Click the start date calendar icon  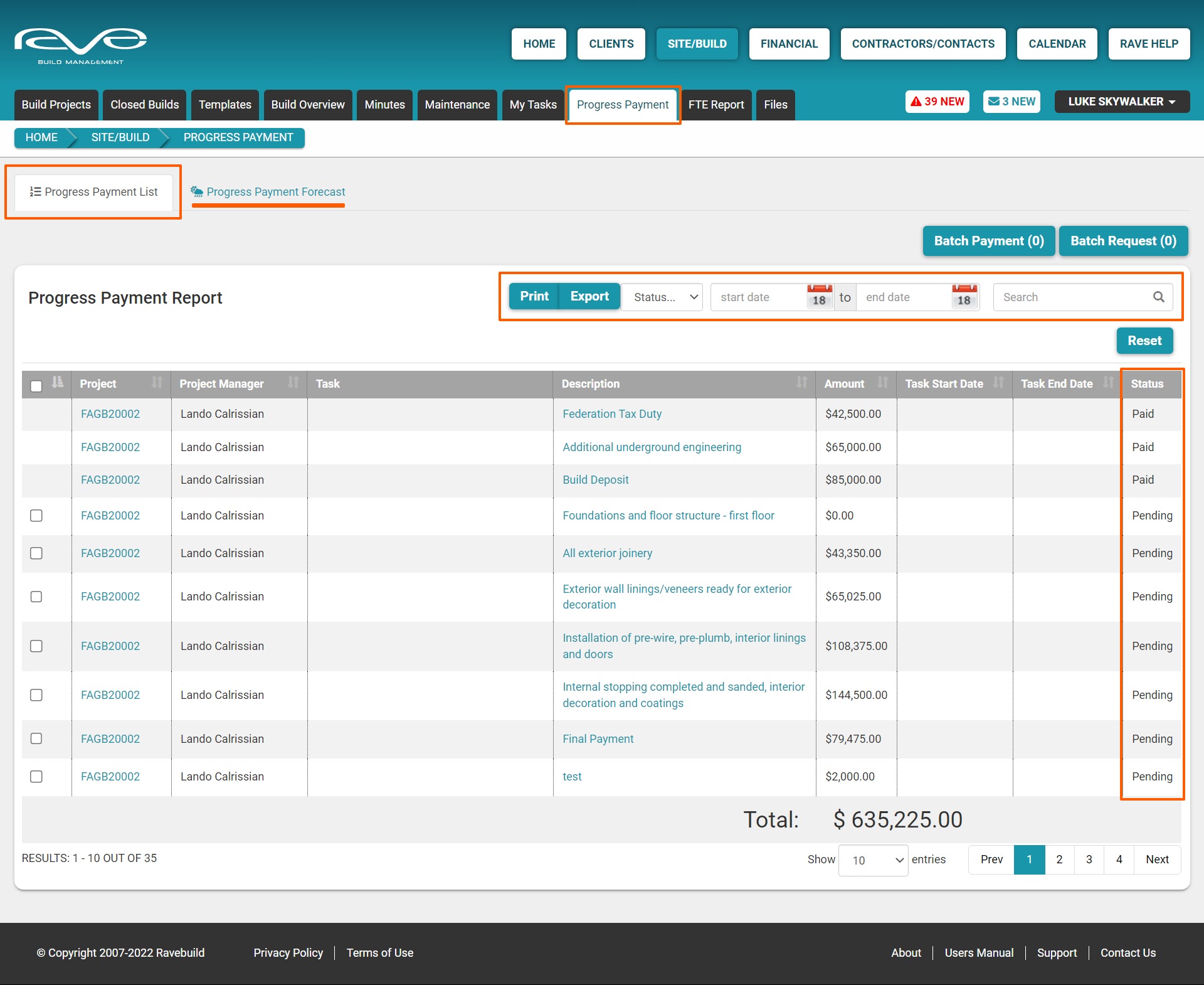coord(819,297)
